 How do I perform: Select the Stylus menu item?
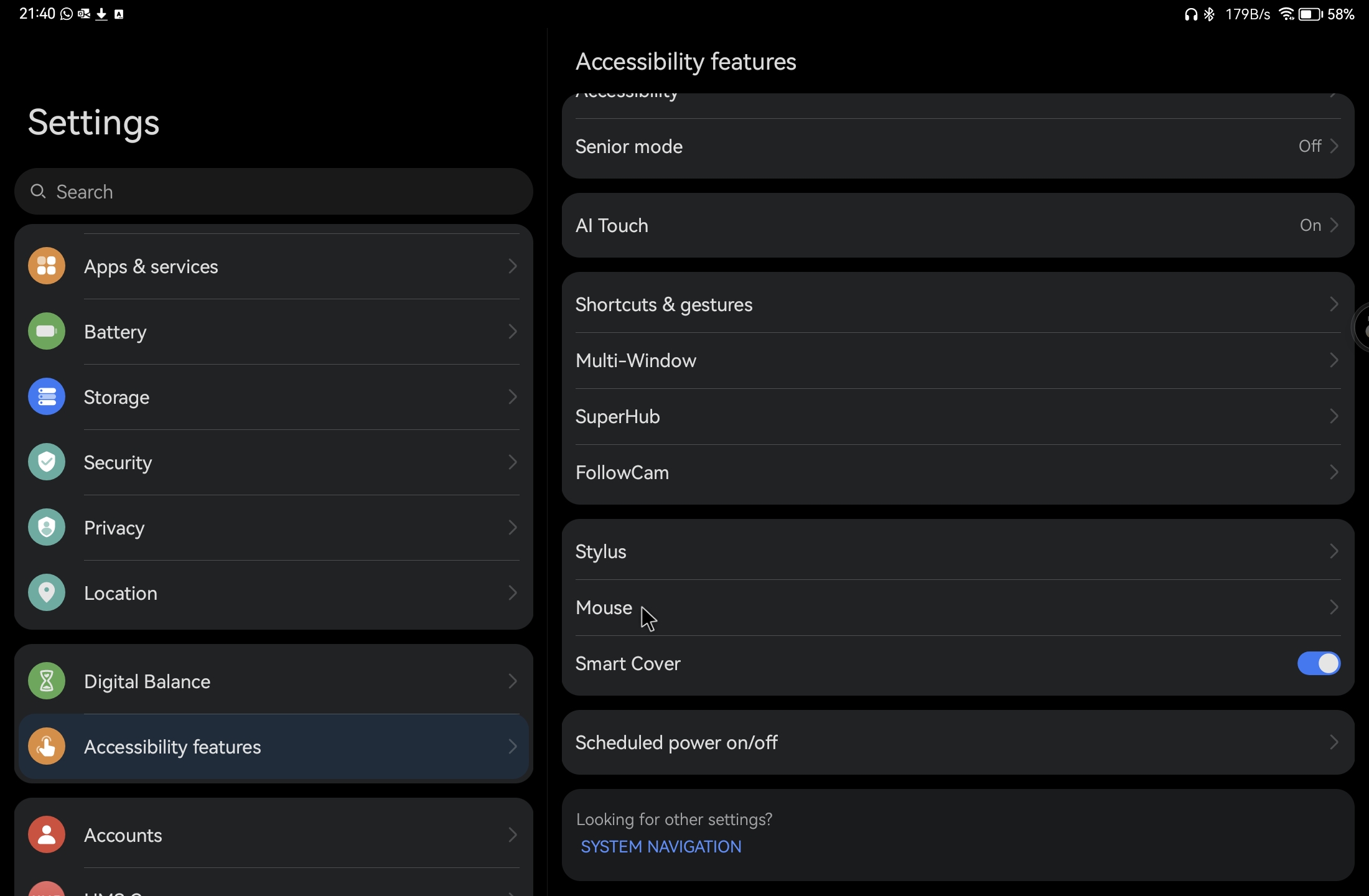tap(958, 551)
